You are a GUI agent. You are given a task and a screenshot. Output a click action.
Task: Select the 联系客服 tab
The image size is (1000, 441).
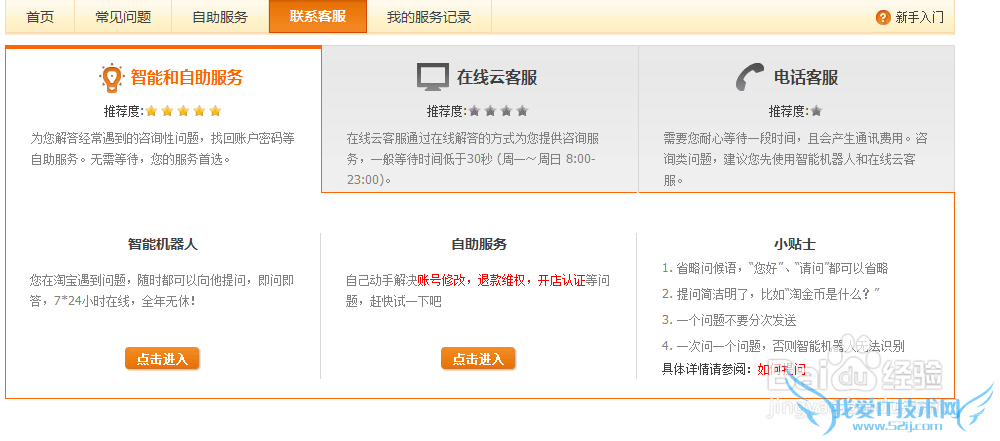point(318,17)
